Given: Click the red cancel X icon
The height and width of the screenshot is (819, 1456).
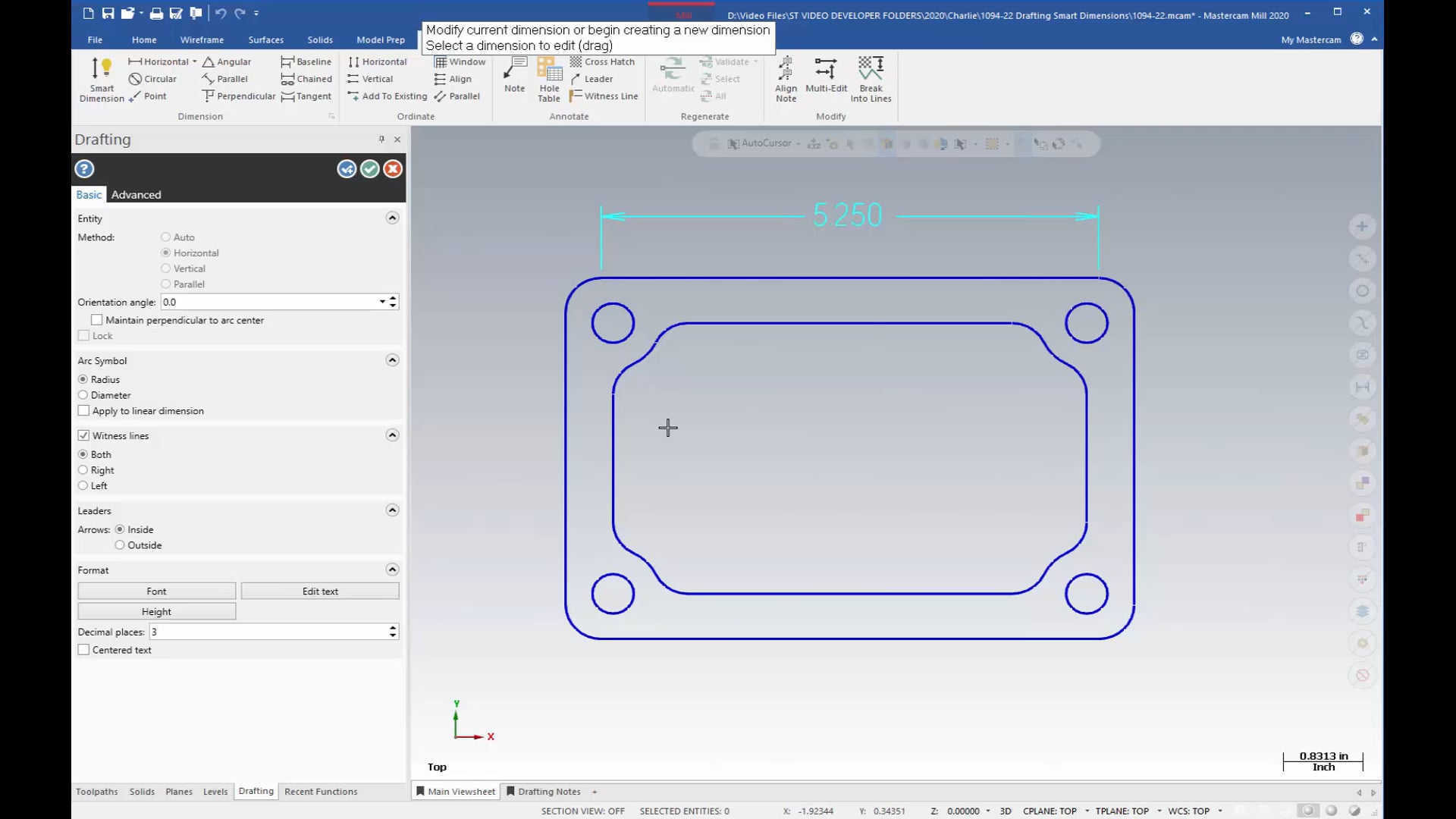Looking at the screenshot, I should [x=392, y=169].
